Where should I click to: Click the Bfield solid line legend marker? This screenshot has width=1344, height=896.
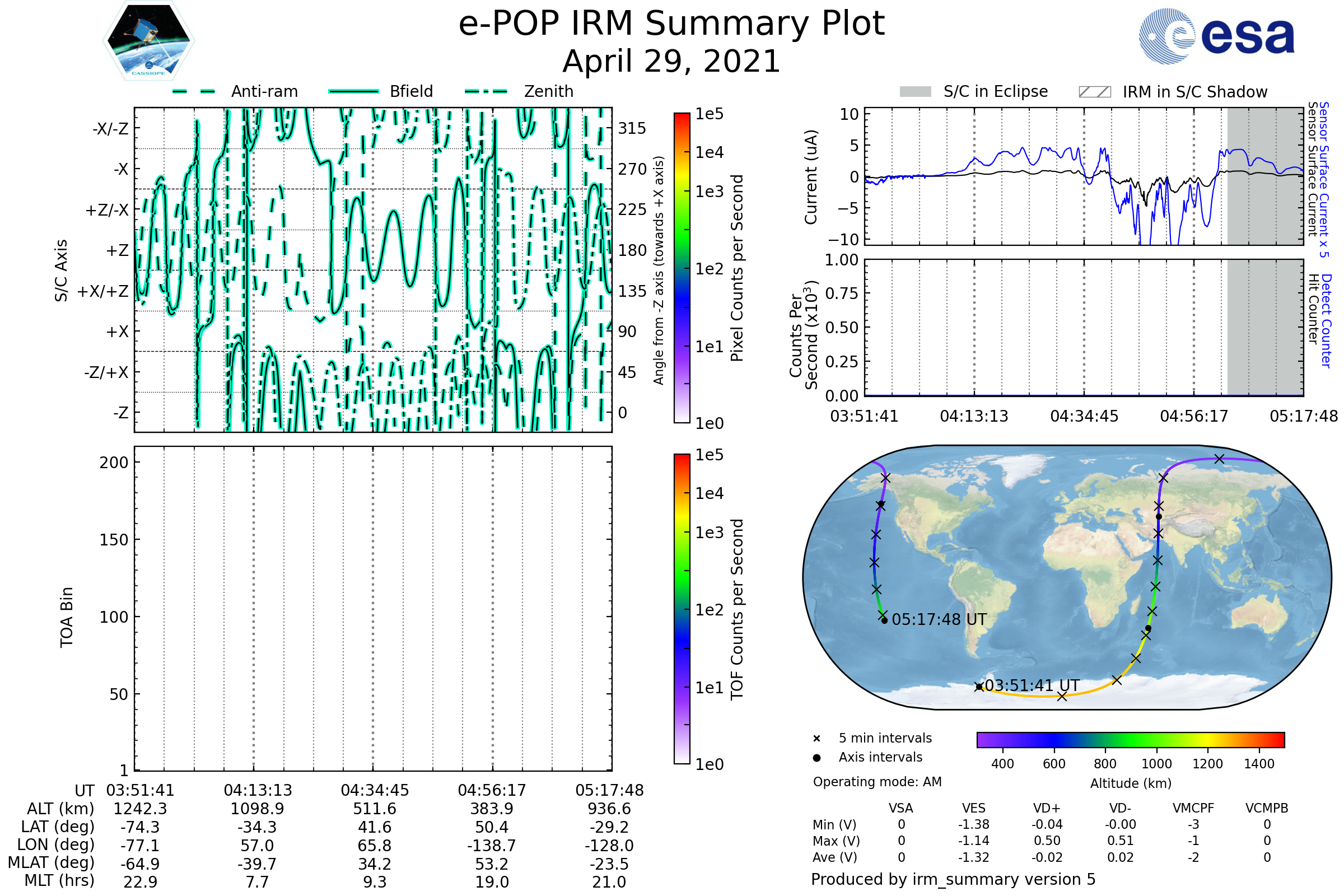click(353, 91)
